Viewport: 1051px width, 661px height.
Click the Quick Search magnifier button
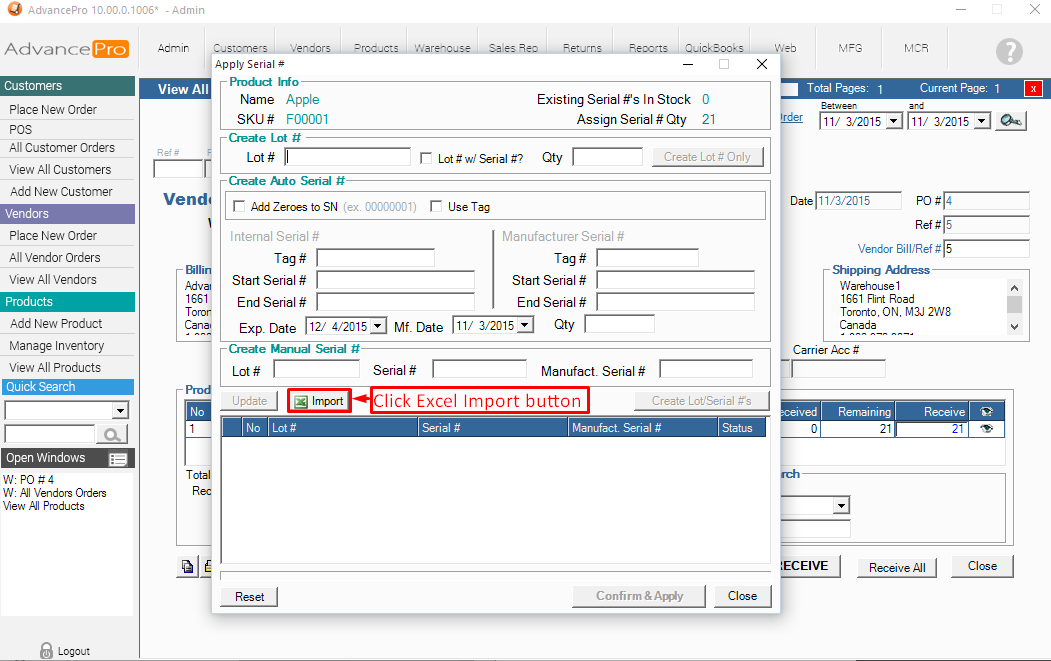112,434
